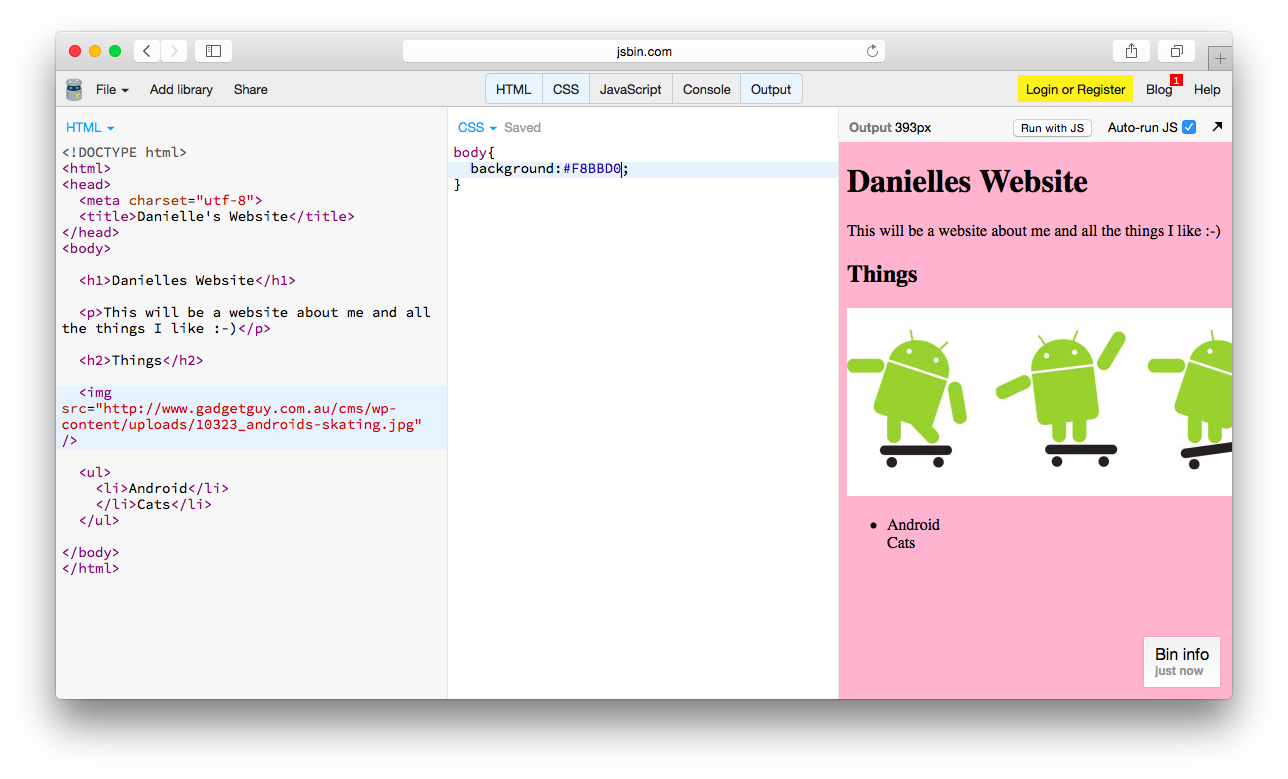Screen dimensions: 1288x779
Task: Open the Add library menu
Action: pos(181,89)
